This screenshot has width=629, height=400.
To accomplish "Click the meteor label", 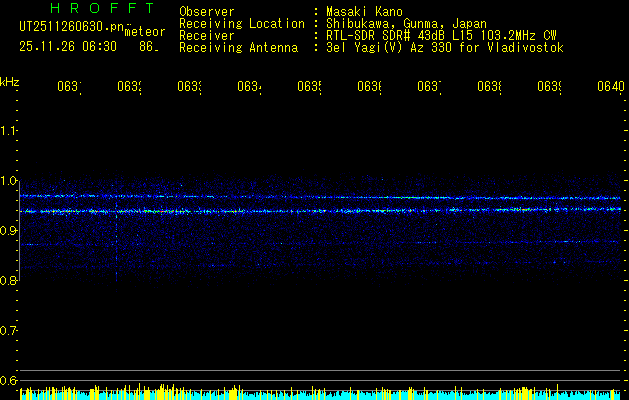I will click(145, 32).
